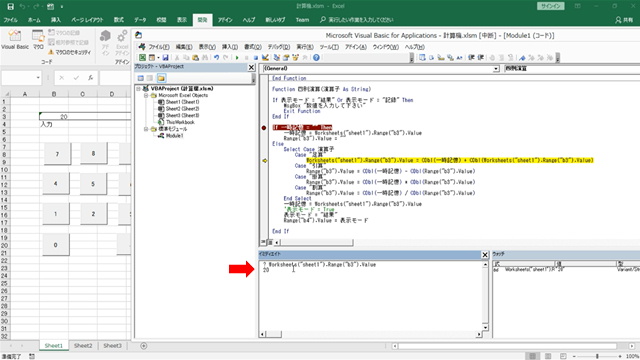Viewport: 640px width, 360px height.
Task: Click the green Run macro play icon
Action: click(237, 58)
